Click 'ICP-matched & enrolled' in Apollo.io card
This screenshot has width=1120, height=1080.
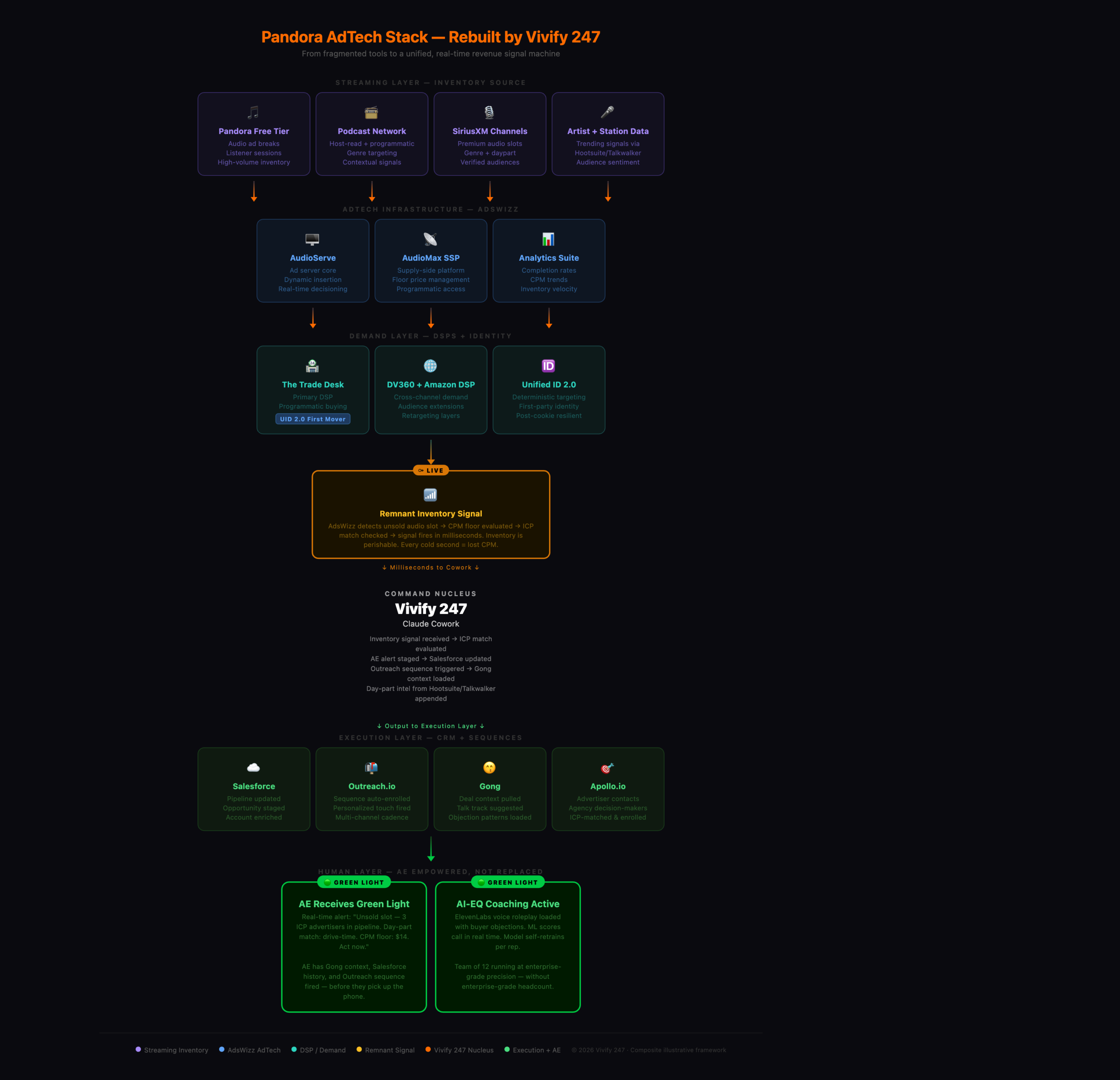click(608, 817)
